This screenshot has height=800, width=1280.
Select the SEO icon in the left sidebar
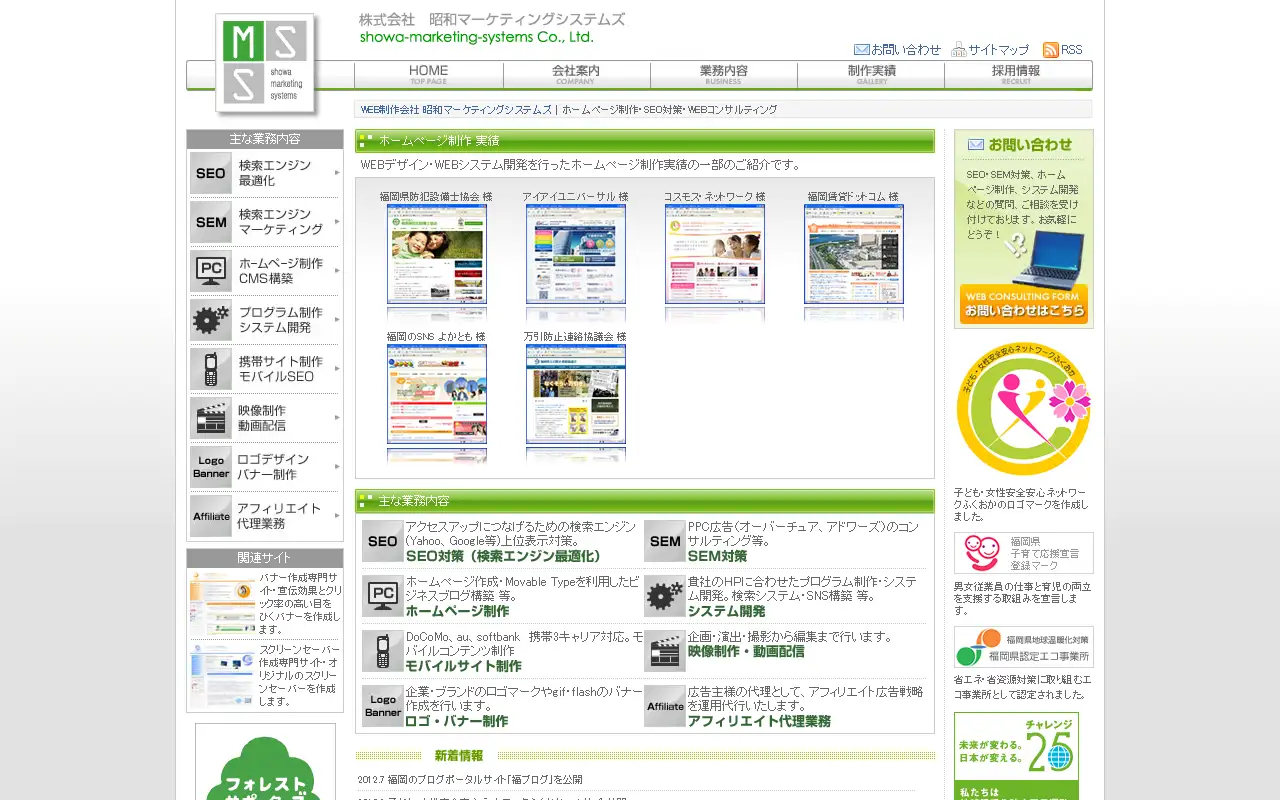pyautogui.click(x=211, y=173)
